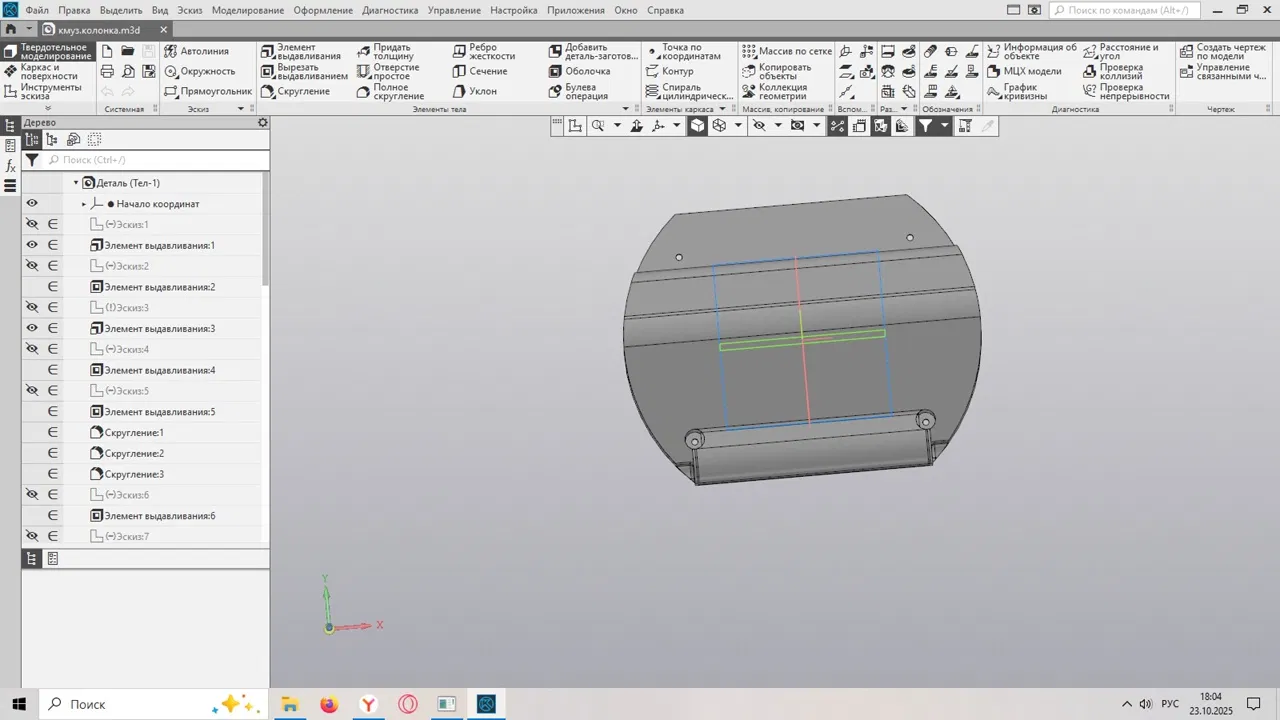Screen dimensions: 1280x720
Task: Choose the Массив по сетке tool
Action: tap(787, 51)
